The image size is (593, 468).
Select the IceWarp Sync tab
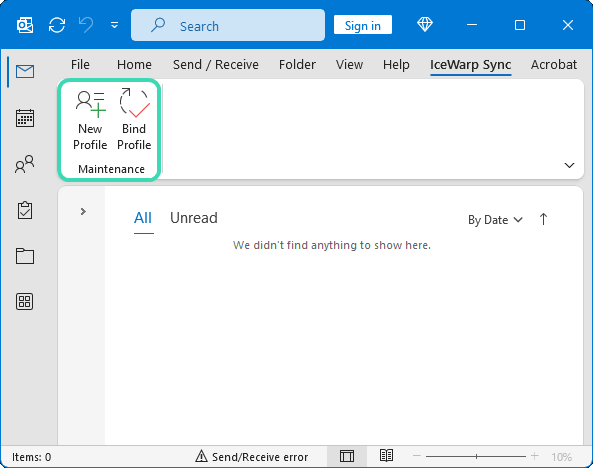point(470,65)
